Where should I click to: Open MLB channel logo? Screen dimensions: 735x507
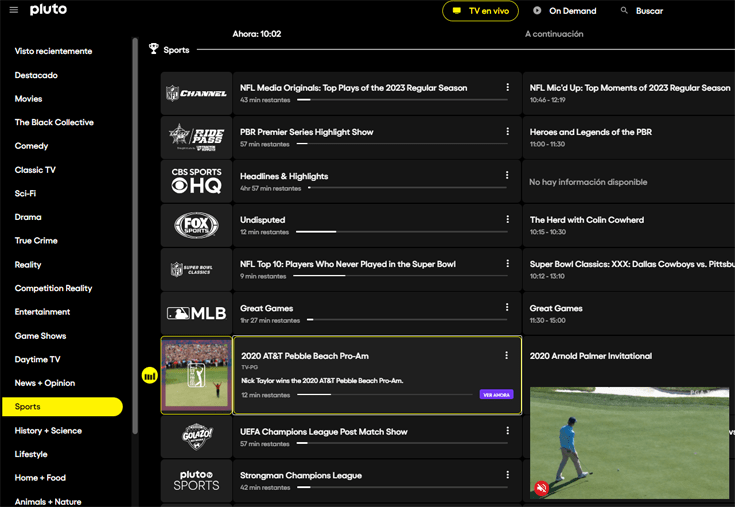(196, 313)
